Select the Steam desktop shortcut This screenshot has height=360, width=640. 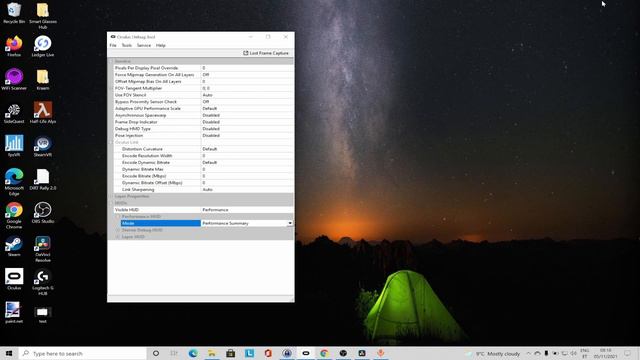[14, 246]
